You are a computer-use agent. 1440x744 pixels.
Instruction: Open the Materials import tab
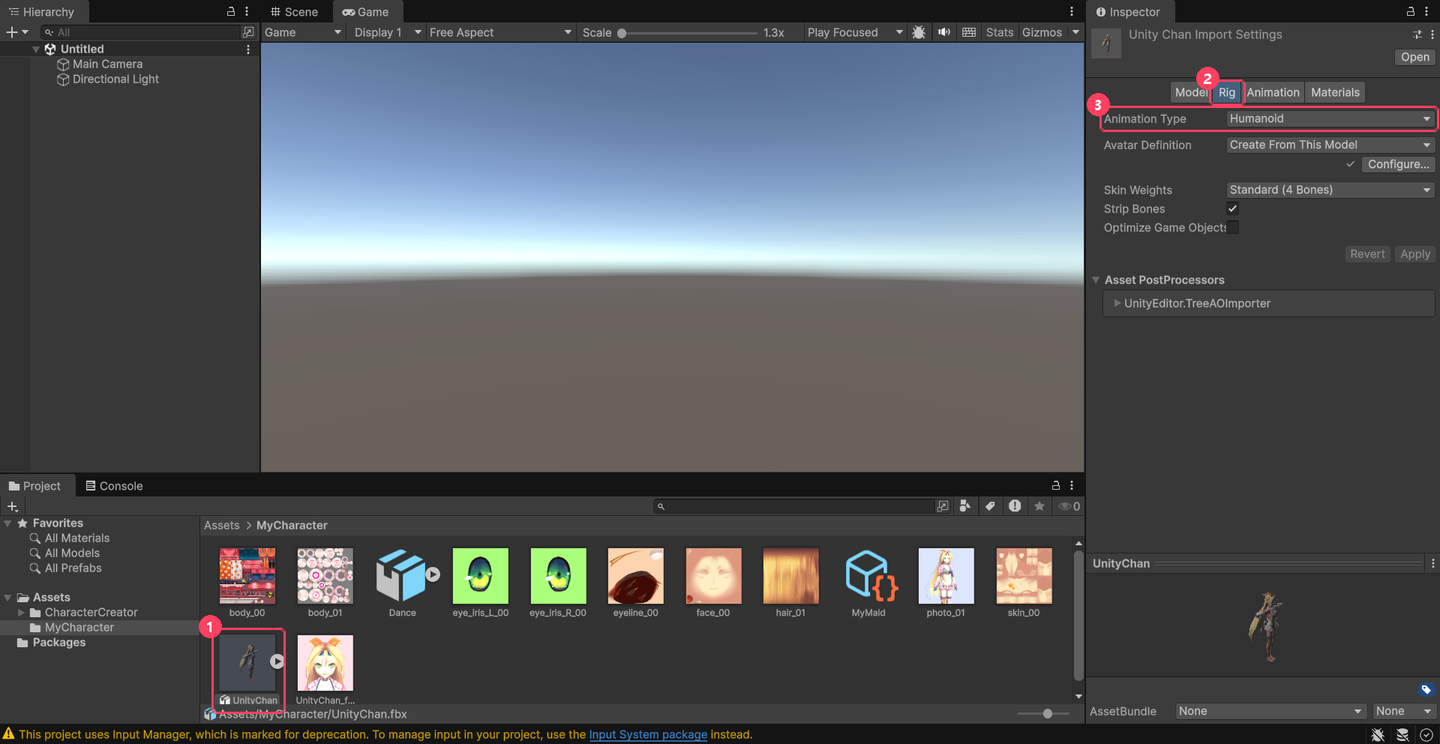[x=1335, y=92]
